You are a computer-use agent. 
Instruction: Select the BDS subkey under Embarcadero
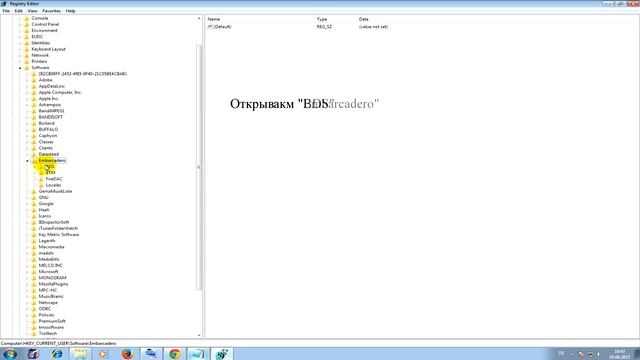point(49,167)
